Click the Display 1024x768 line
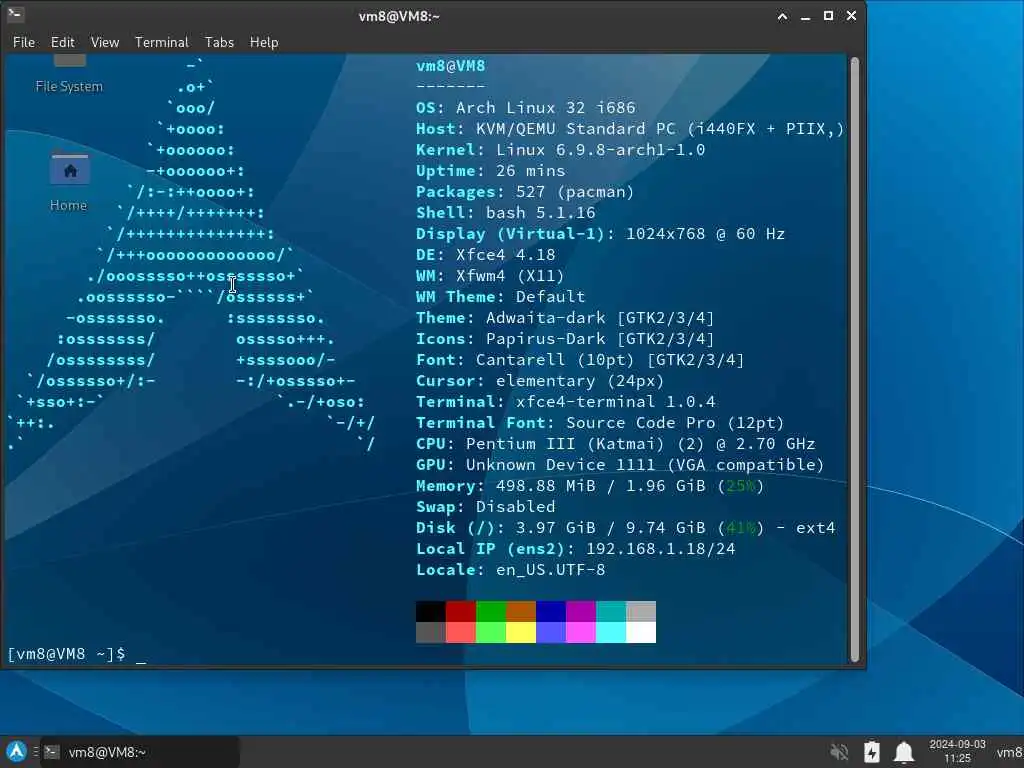 click(600, 233)
